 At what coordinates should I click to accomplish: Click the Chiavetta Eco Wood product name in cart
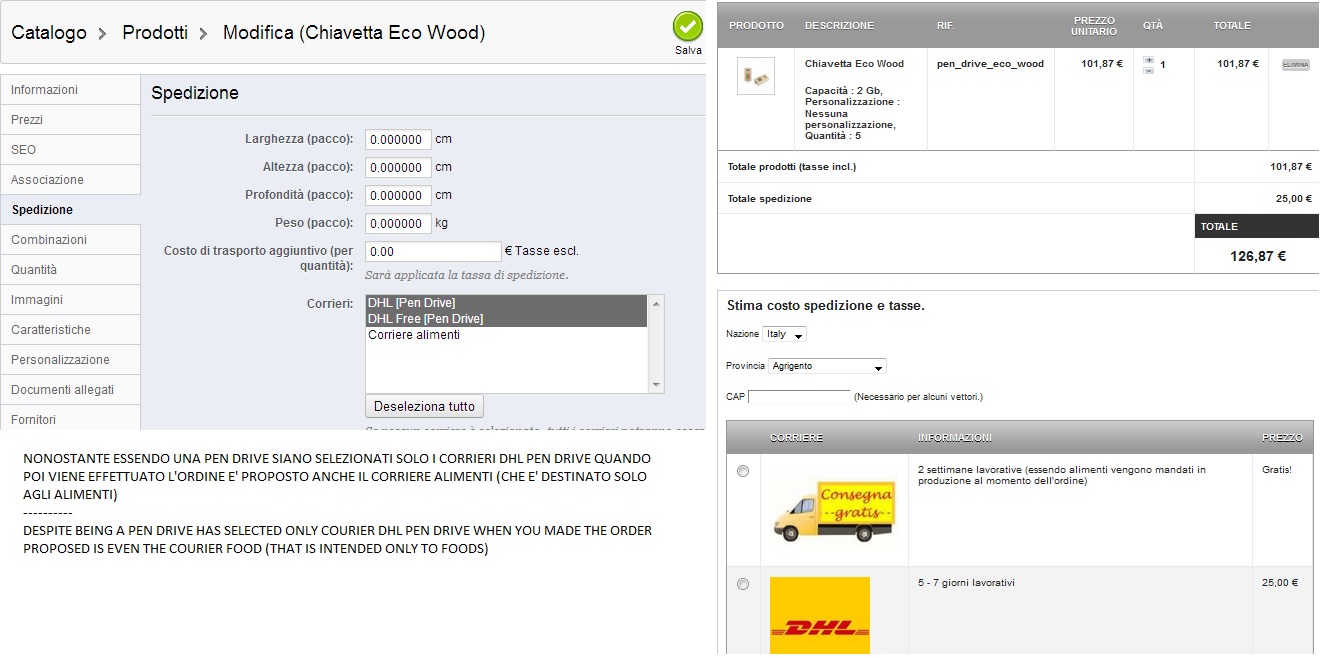[854, 64]
